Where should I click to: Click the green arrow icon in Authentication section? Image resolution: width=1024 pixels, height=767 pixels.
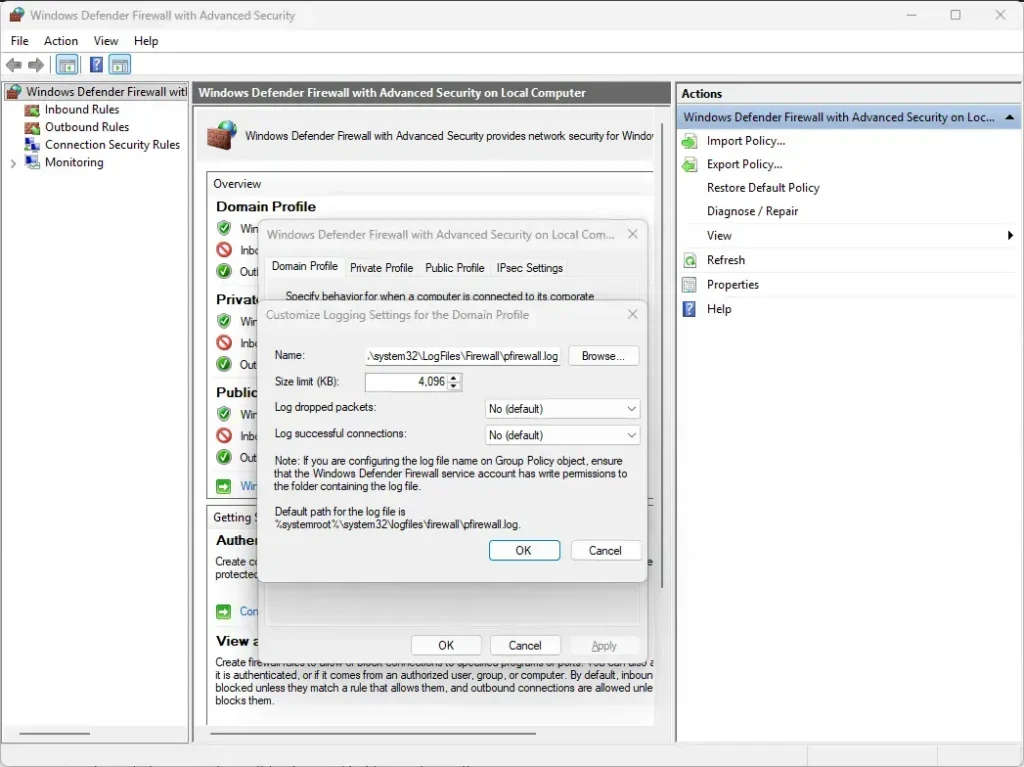pos(223,612)
